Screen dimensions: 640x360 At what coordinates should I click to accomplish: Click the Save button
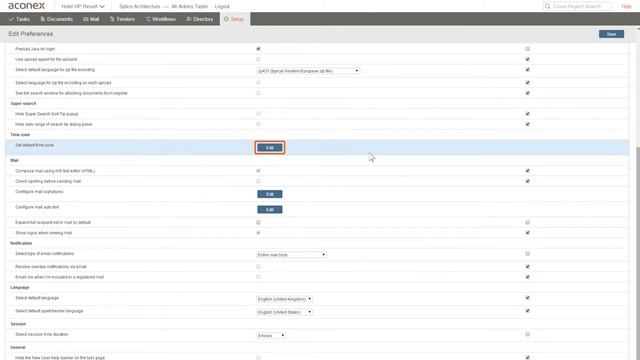611,34
